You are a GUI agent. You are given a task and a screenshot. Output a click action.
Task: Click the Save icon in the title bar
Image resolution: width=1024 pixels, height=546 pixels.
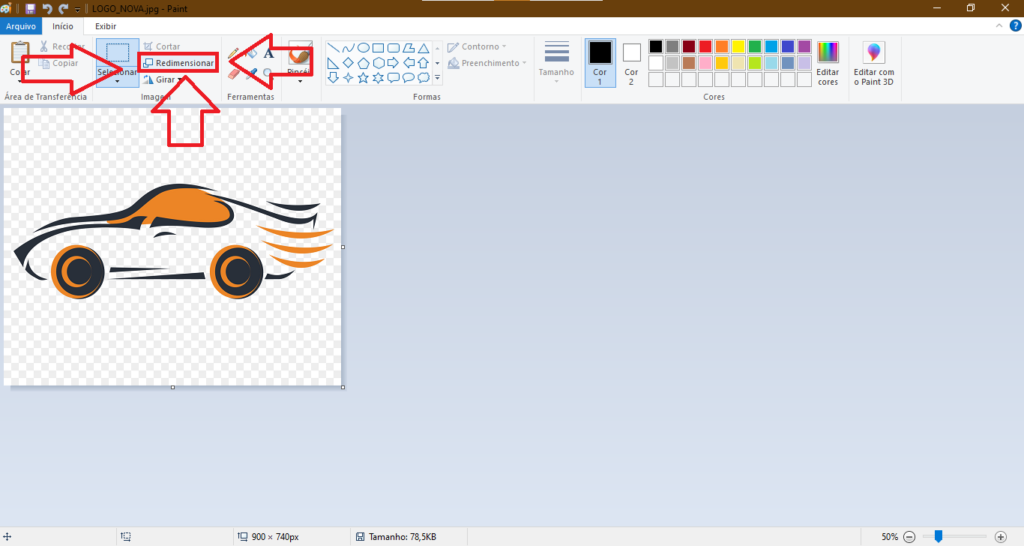[x=30, y=8]
